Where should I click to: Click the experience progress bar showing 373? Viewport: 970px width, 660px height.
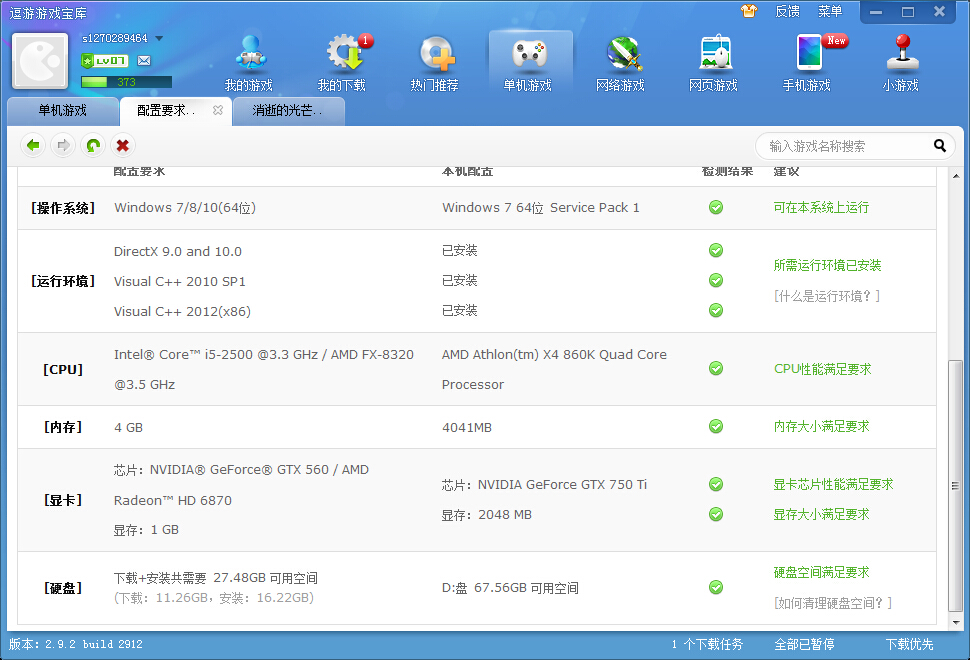tap(126, 82)
